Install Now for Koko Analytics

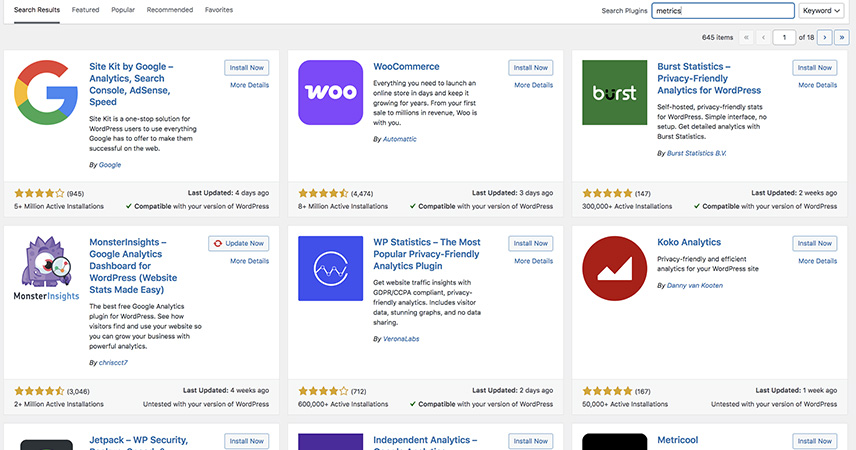coord(814,243)
